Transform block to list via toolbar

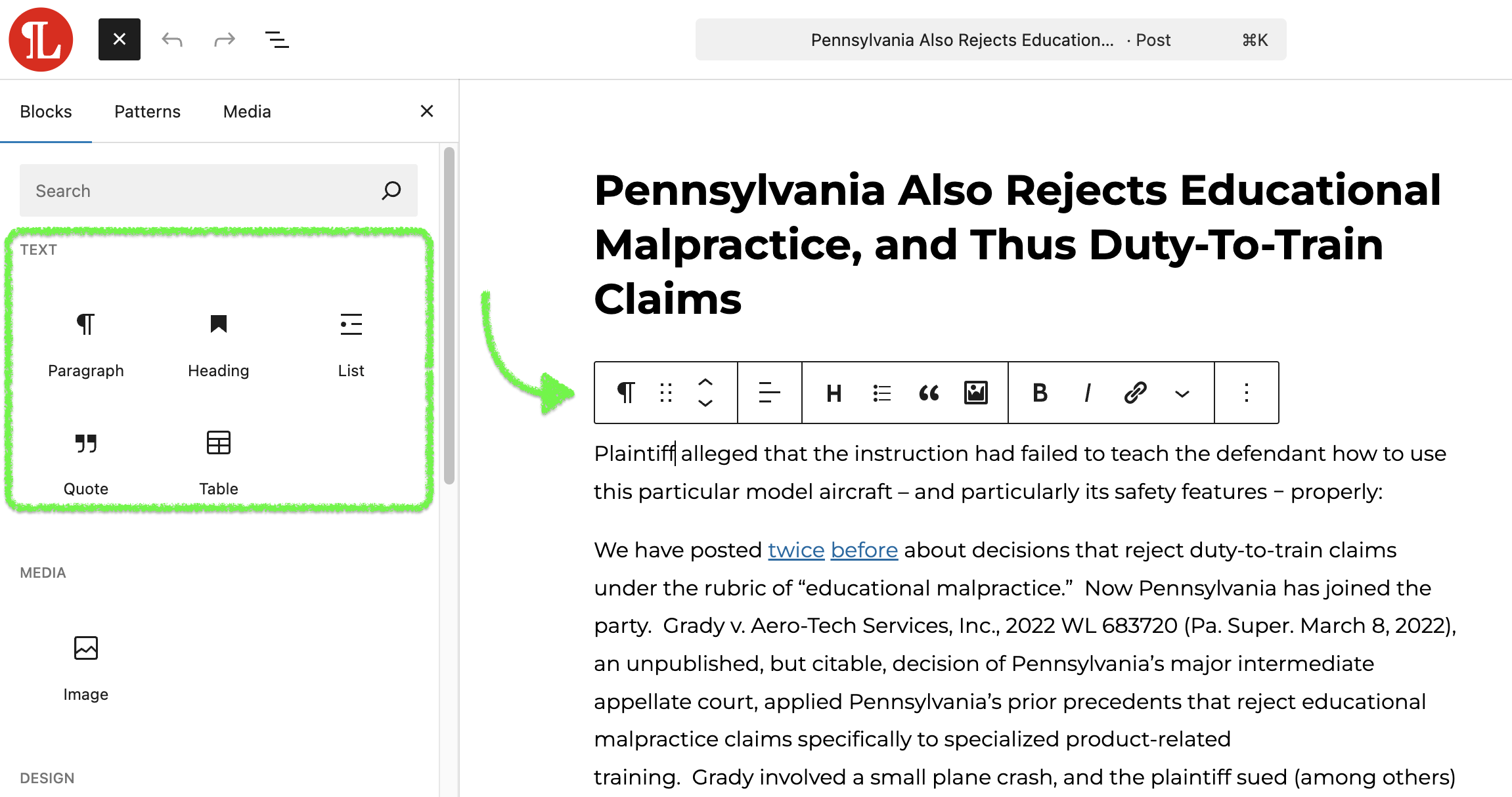[x=881, y=393]
